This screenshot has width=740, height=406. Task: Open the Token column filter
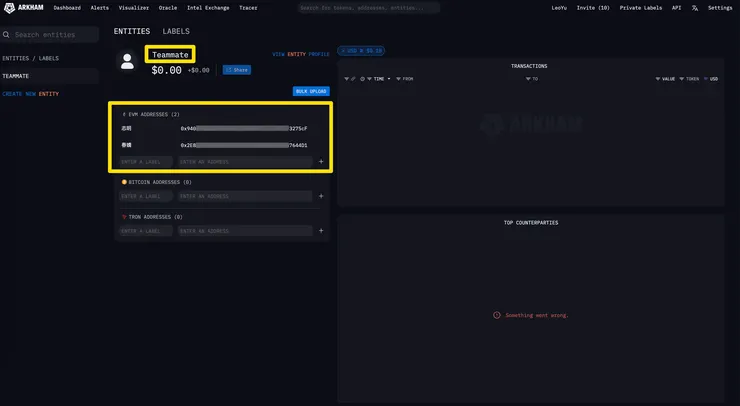coord(681,79)
